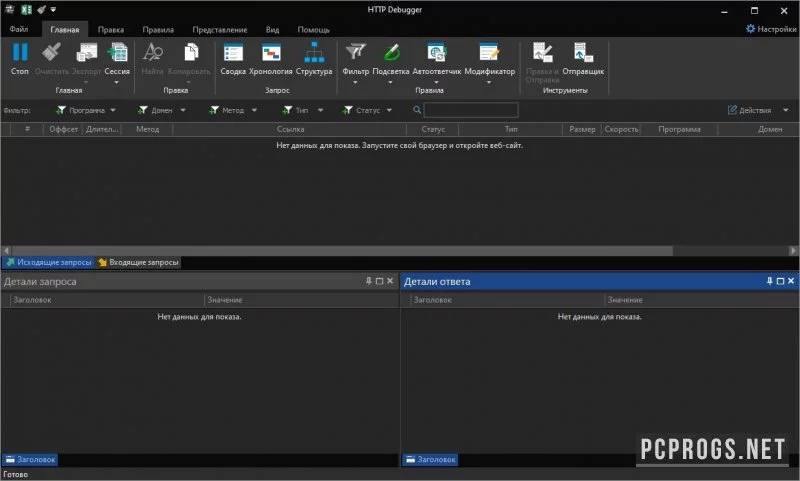Expand the arrow under Модификатор
Viewport: 800px width, 481px height.
[x=489, y=82]
